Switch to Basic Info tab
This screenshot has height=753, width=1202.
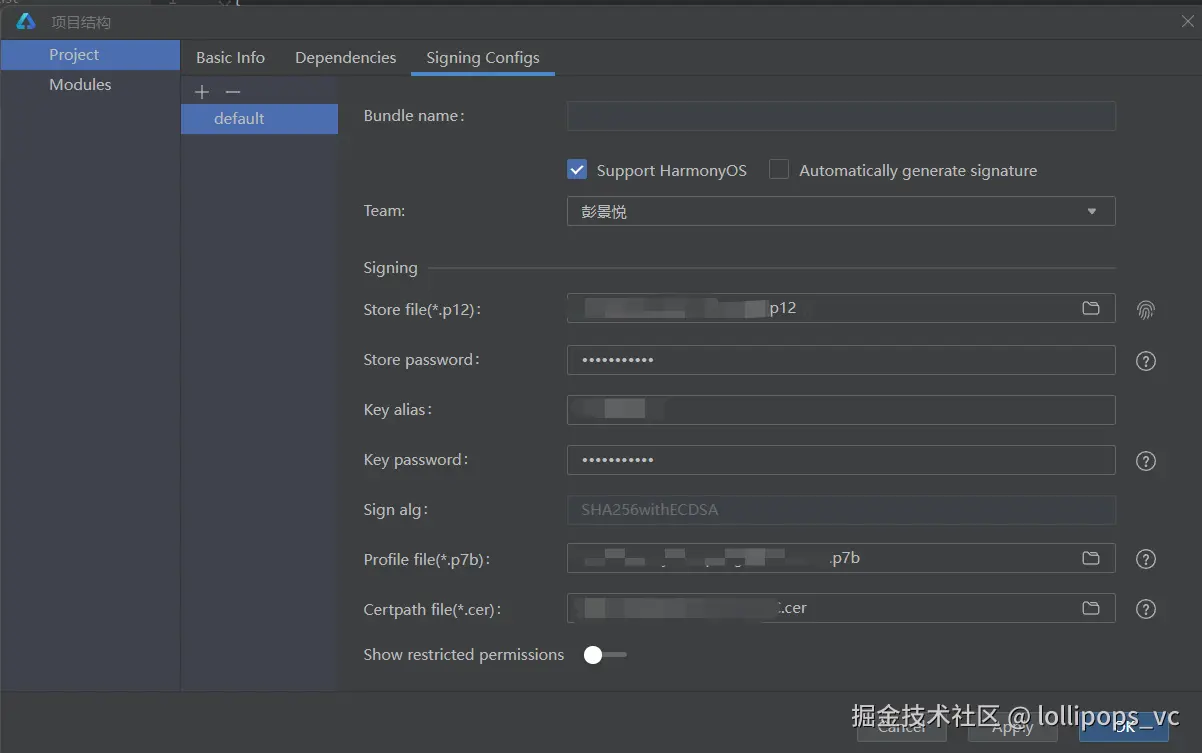point(230,57)
